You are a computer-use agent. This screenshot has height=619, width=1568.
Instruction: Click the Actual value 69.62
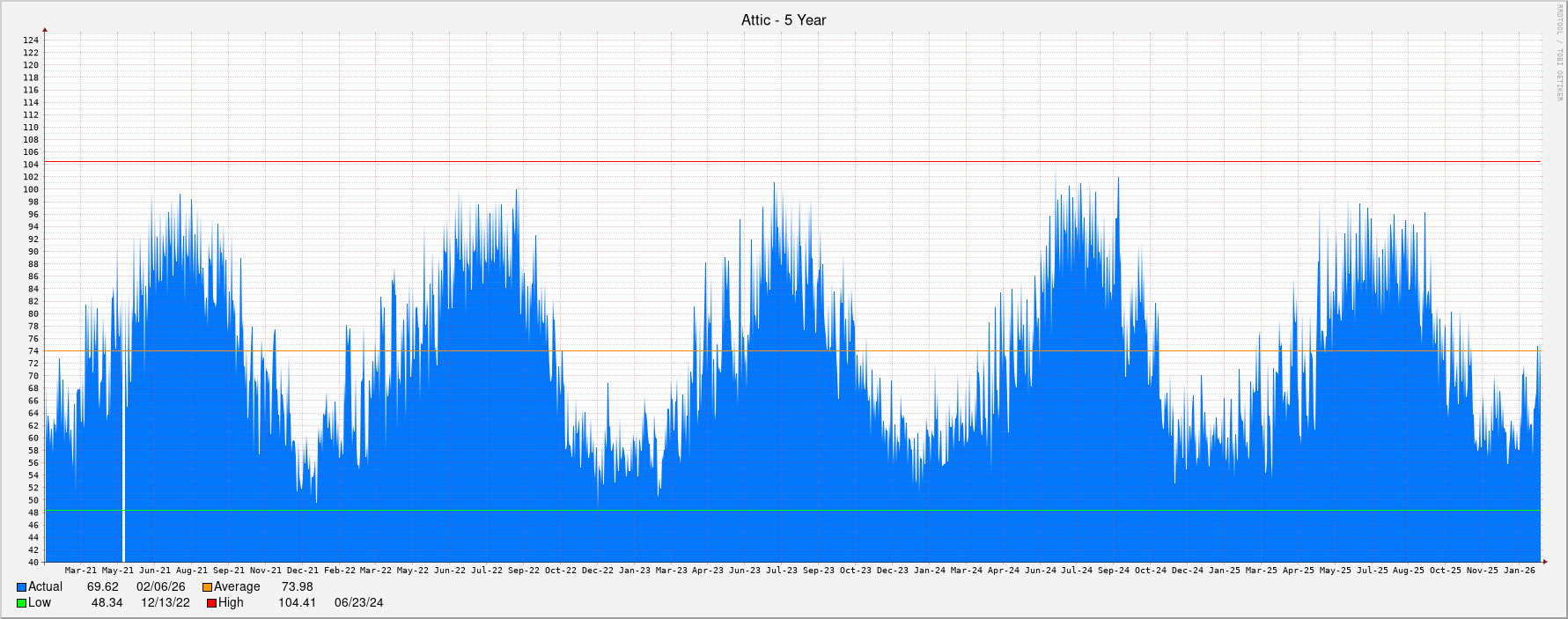tap(102, 587)
